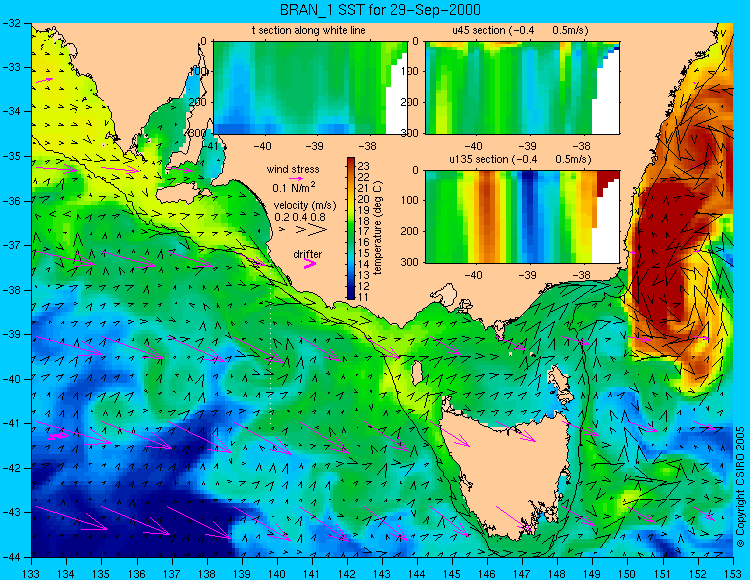Viewport: 750px width, 580px height.
Task: Click the Copyright CSIRO 2005 text
Action: click(740, 487)
